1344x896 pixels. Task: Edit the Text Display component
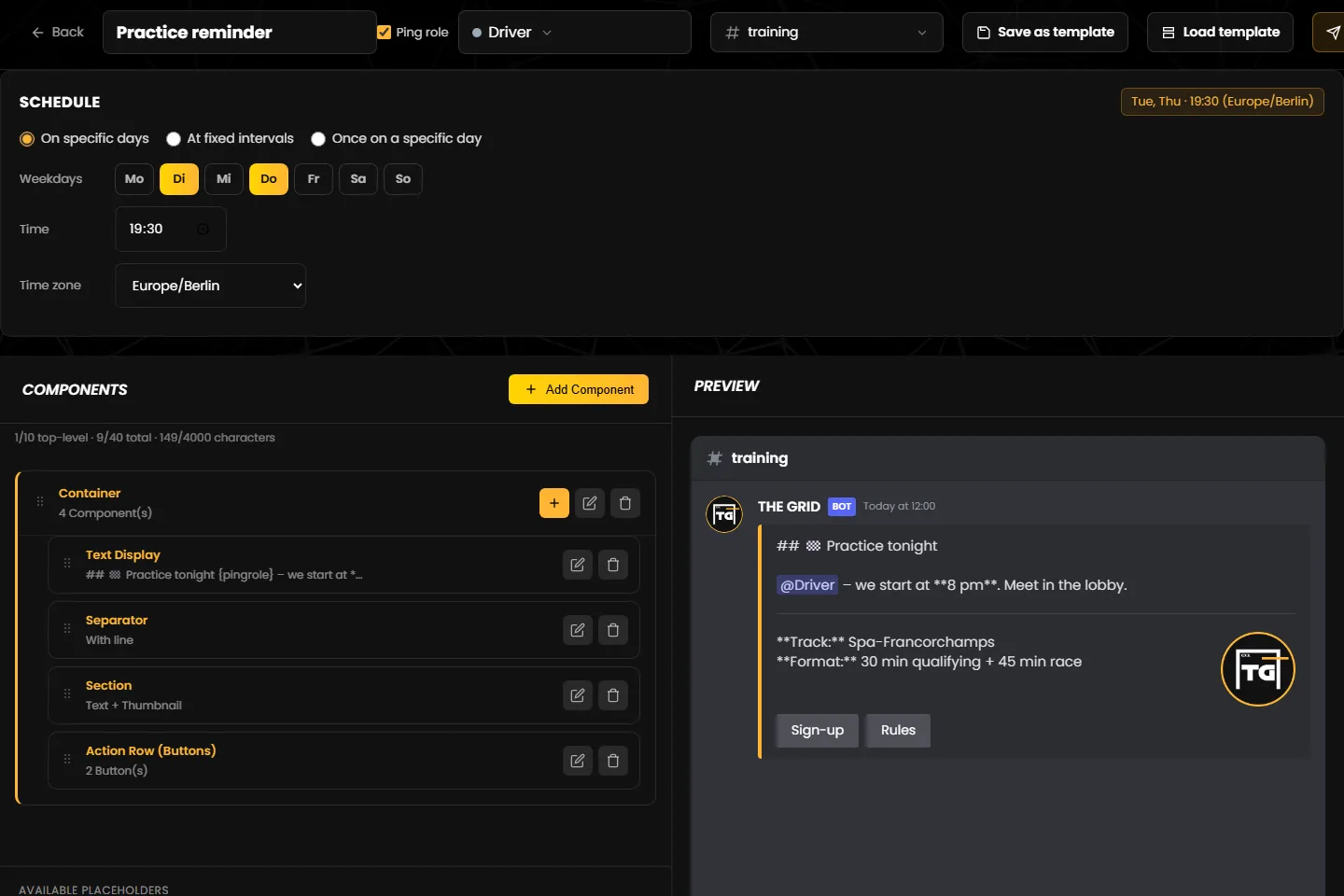pyautogui.click(x=578, y=565)
